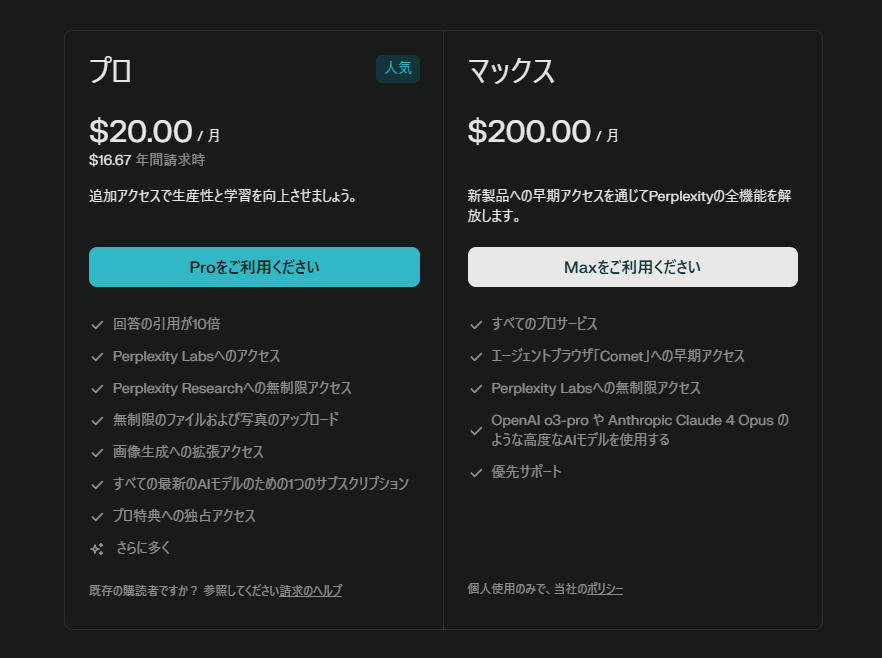Click the マックス plan heading
Viewport: 882px width, 658px height.
click(x=511, y=71)
